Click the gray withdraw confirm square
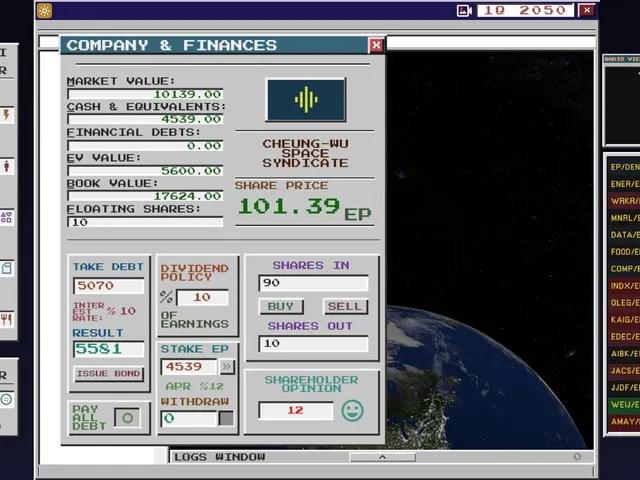Screen dimensions: 640x480 [x=226, y=418]
